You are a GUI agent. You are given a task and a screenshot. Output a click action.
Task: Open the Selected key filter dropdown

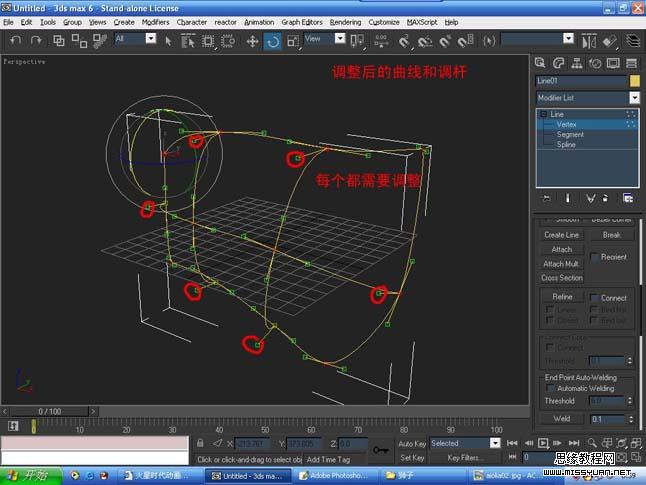tap(495, 443)
